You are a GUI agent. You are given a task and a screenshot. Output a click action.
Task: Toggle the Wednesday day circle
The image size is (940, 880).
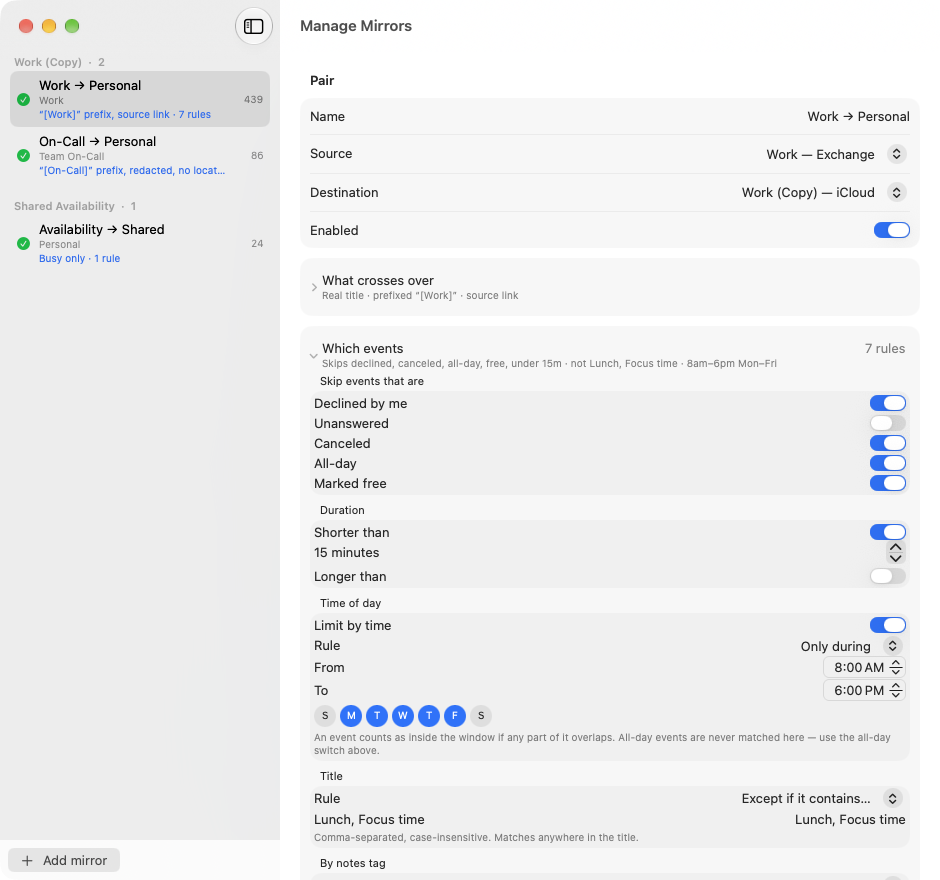pos(403,715)
